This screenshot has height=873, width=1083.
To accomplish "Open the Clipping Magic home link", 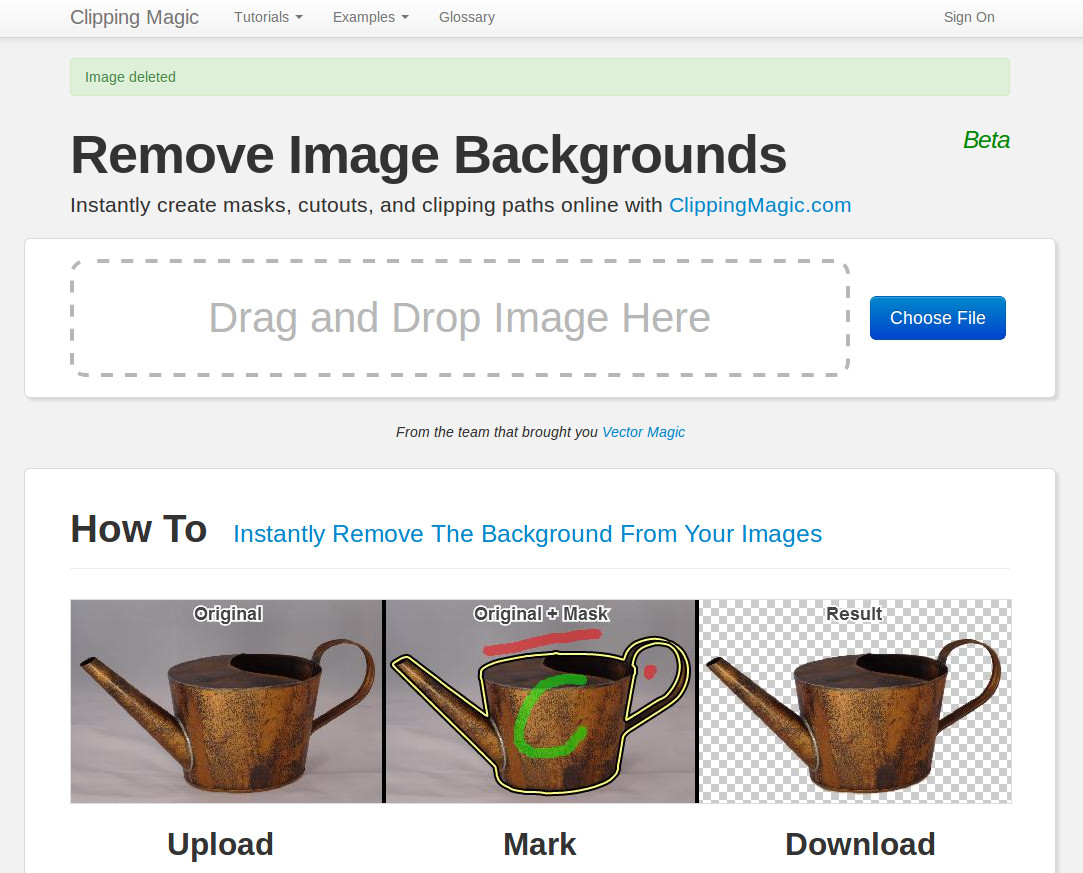I will point(134,17).
